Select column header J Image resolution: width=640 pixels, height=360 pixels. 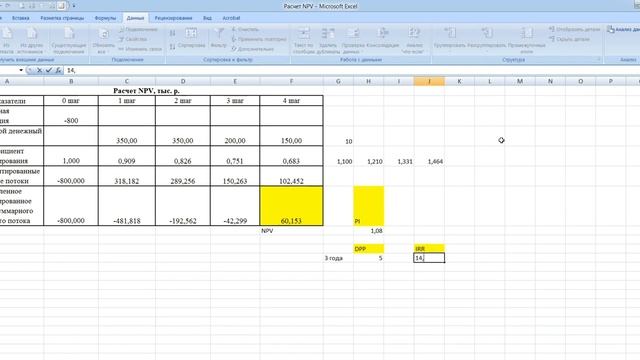coord(429,81)
